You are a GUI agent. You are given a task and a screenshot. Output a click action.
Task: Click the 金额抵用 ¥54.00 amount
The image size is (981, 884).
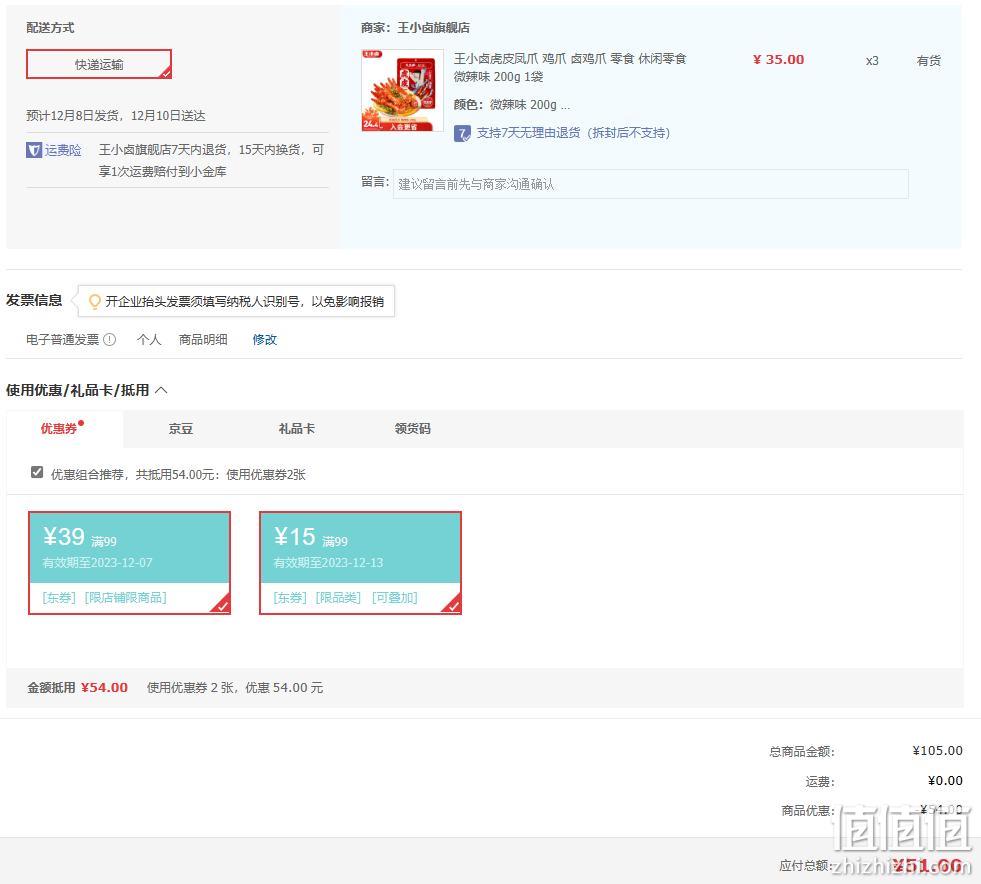pyautogui.click(x=104, y=688)
